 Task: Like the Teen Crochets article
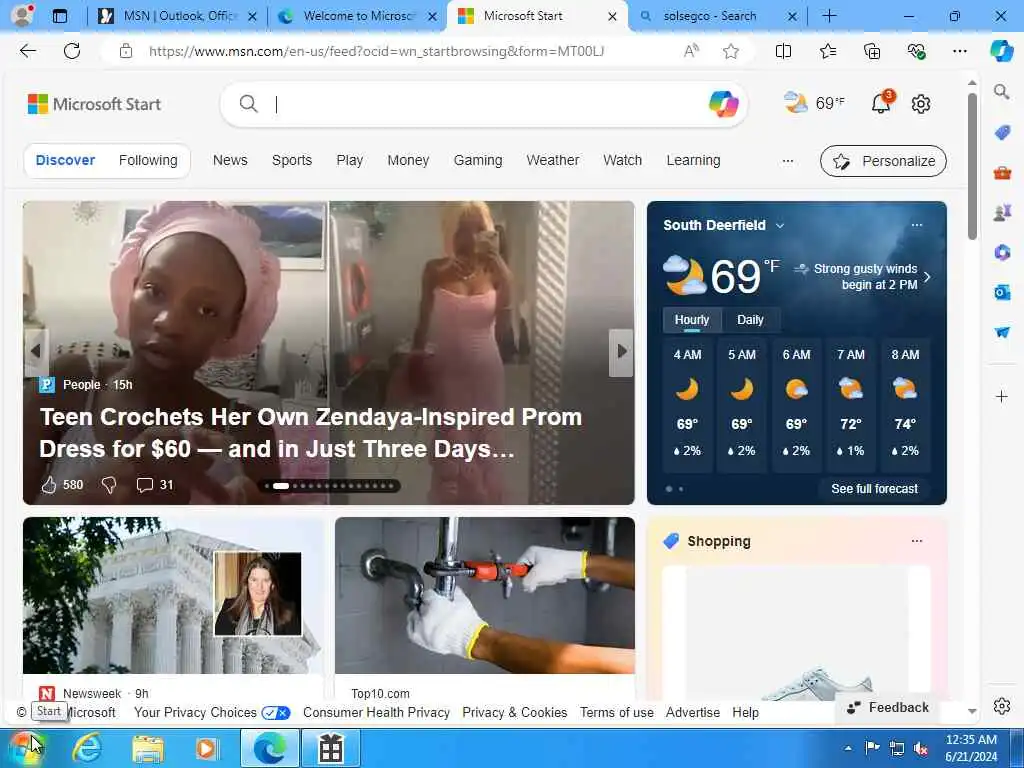point(49,485)
